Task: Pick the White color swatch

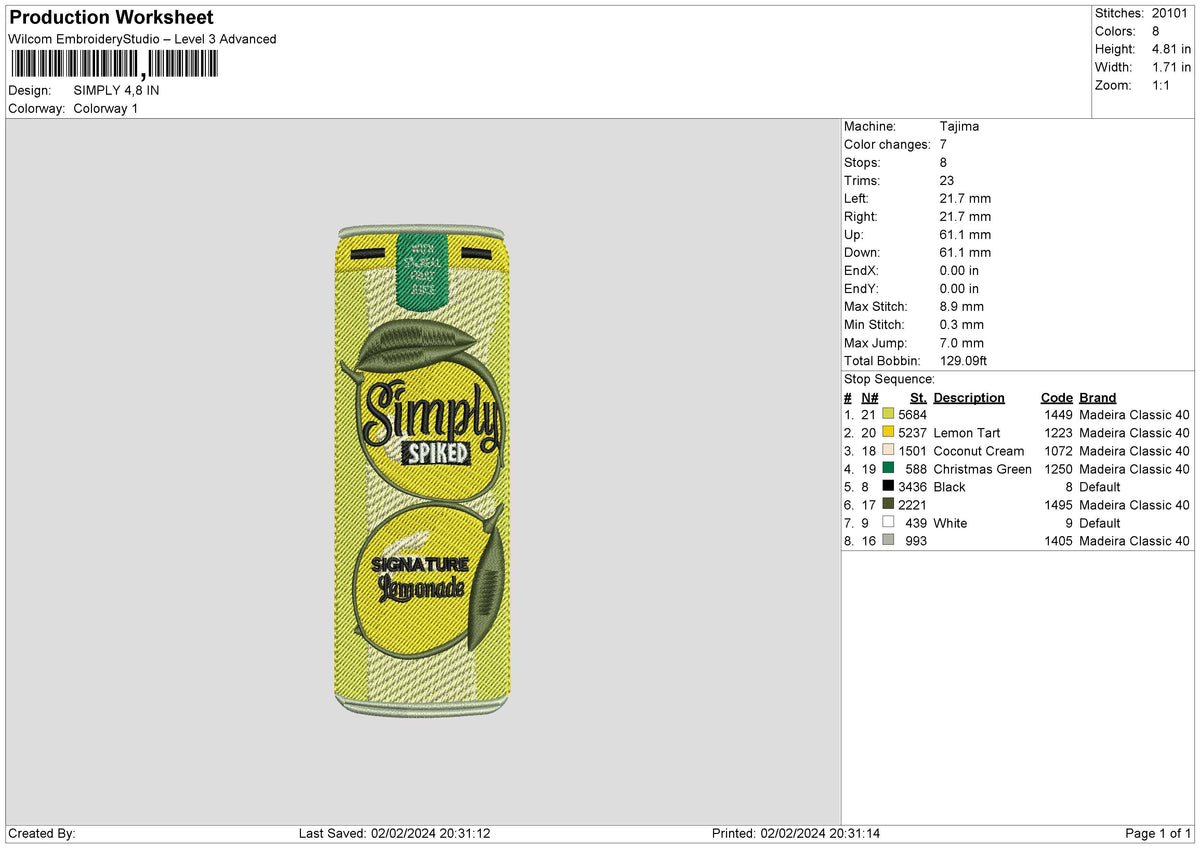Action: [888, 522]
